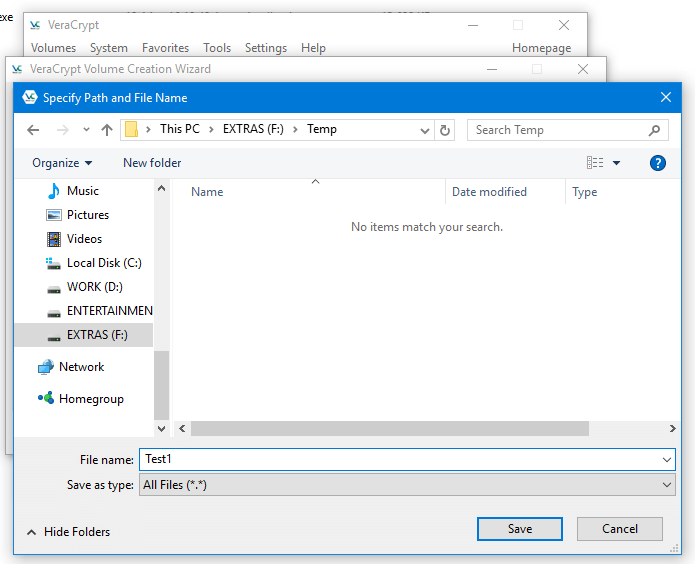Click the Pictures folder icon

(x=54, y=215)
